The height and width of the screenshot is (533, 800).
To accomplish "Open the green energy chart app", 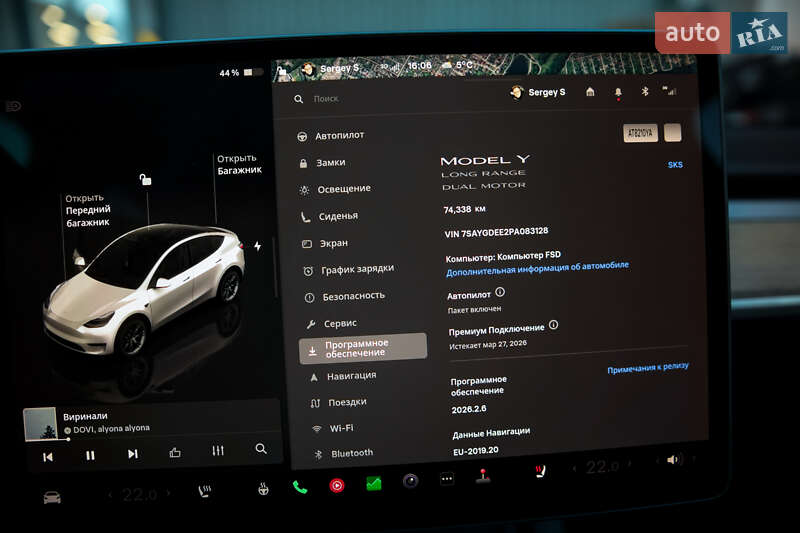I will tap(374, 483).
